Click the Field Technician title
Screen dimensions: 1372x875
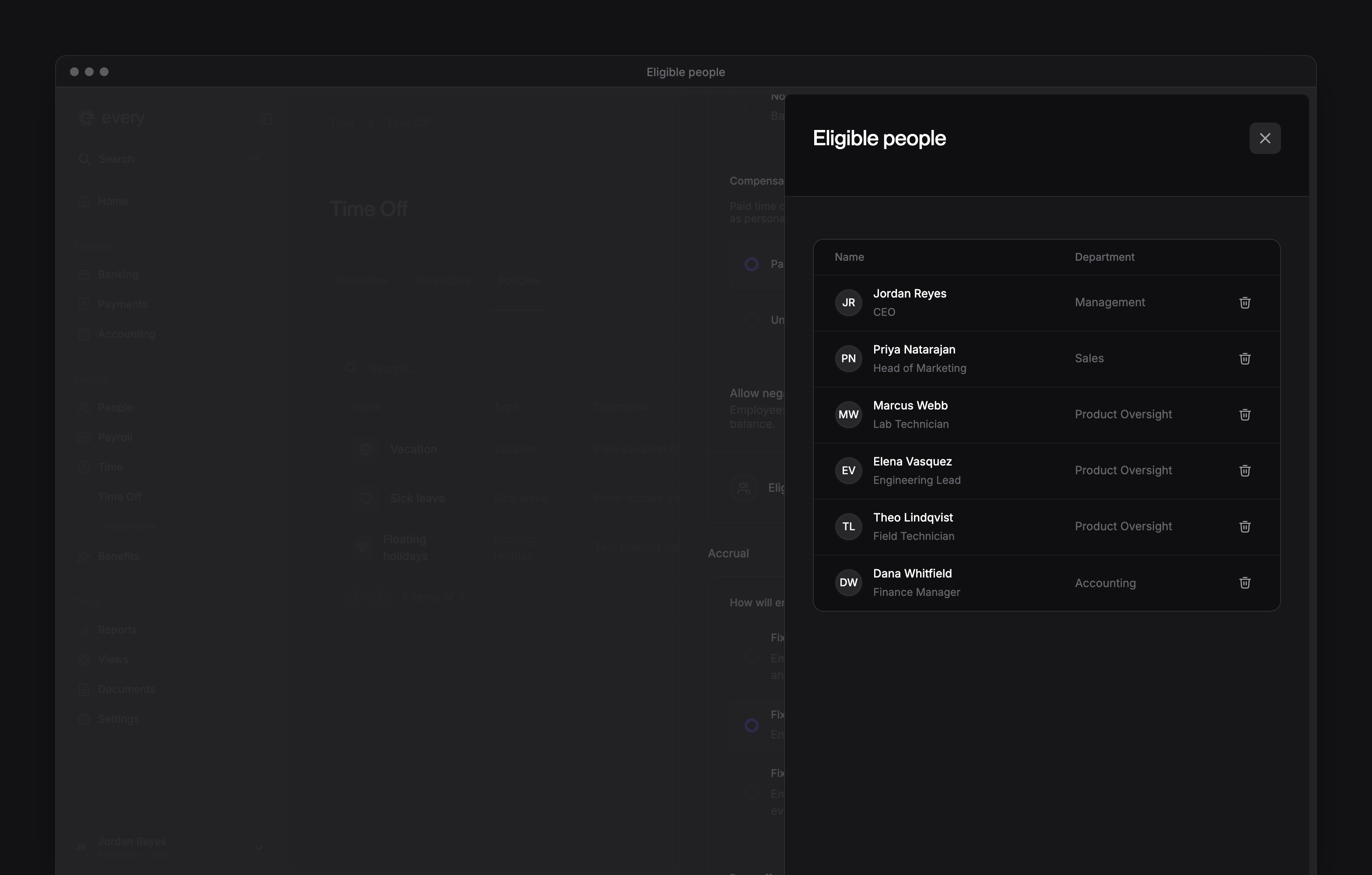[x=913, y=536]
